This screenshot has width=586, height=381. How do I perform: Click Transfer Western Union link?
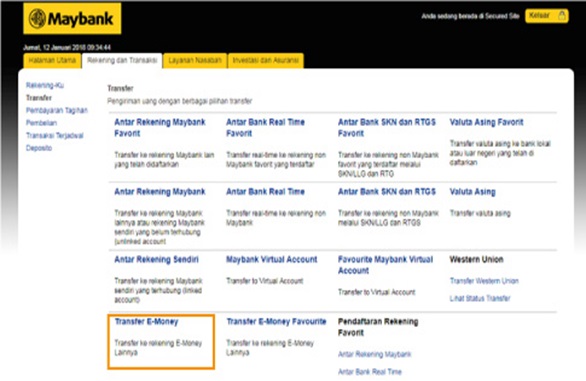(484, 281)
